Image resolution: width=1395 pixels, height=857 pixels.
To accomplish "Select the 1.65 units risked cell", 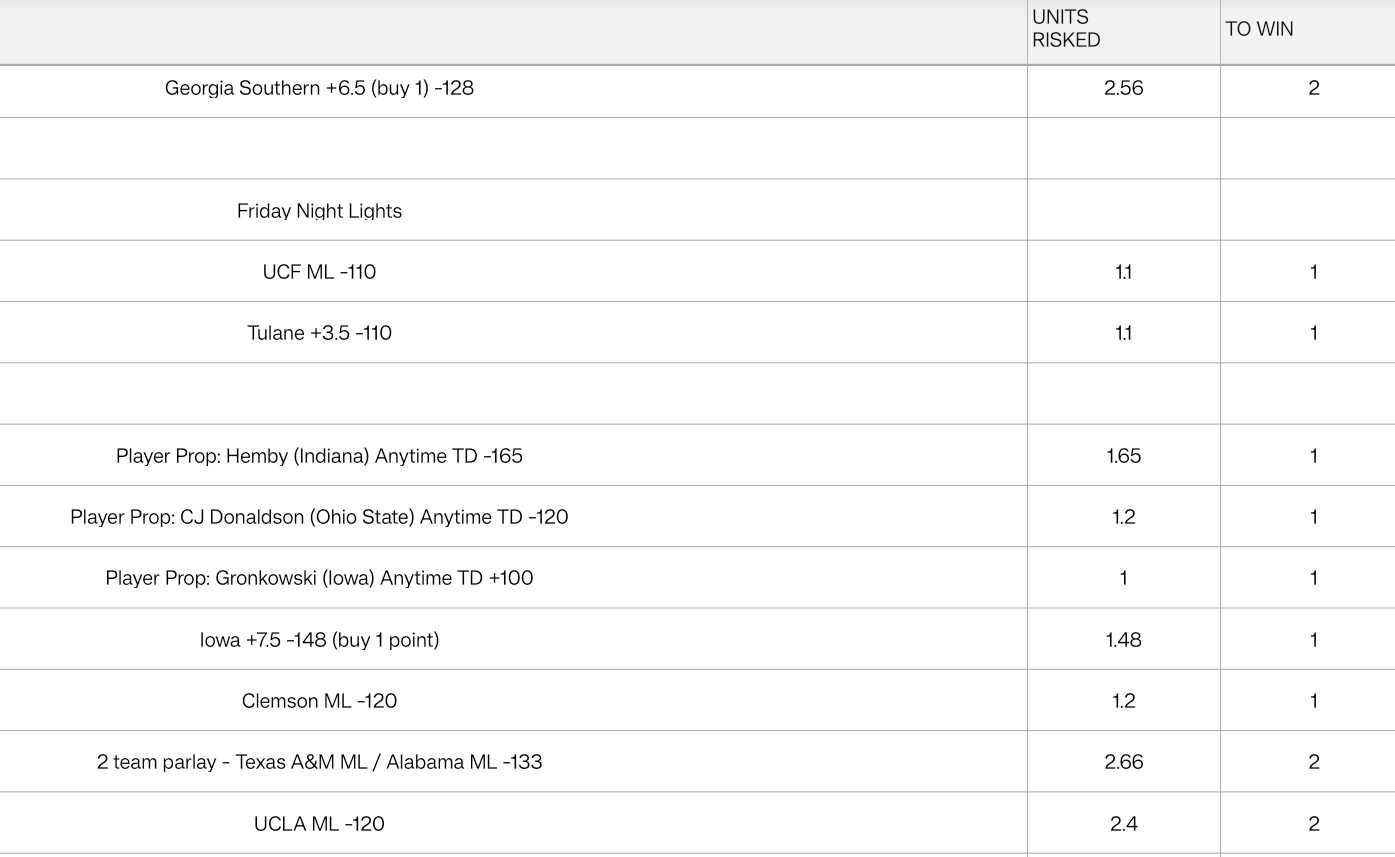I will coord(1123,456).
